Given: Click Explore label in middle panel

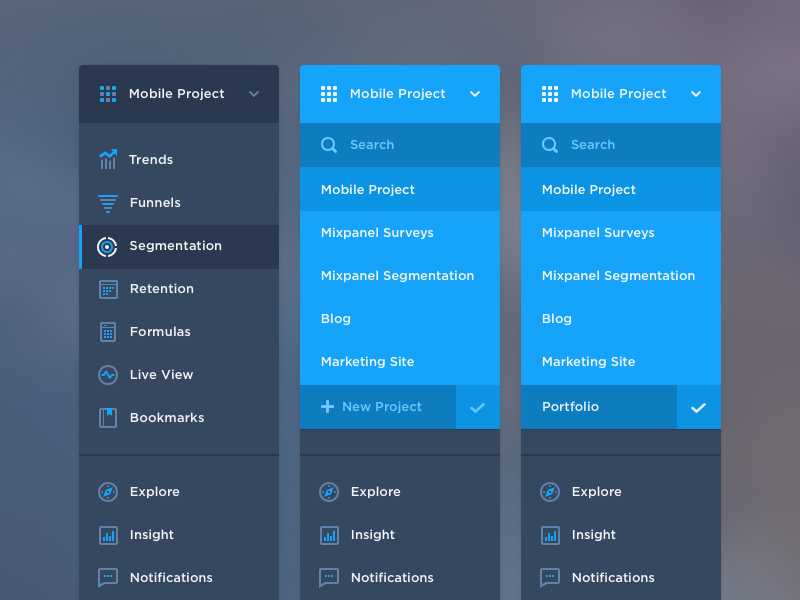Looking at the screenshot, I should click(376, 492).
